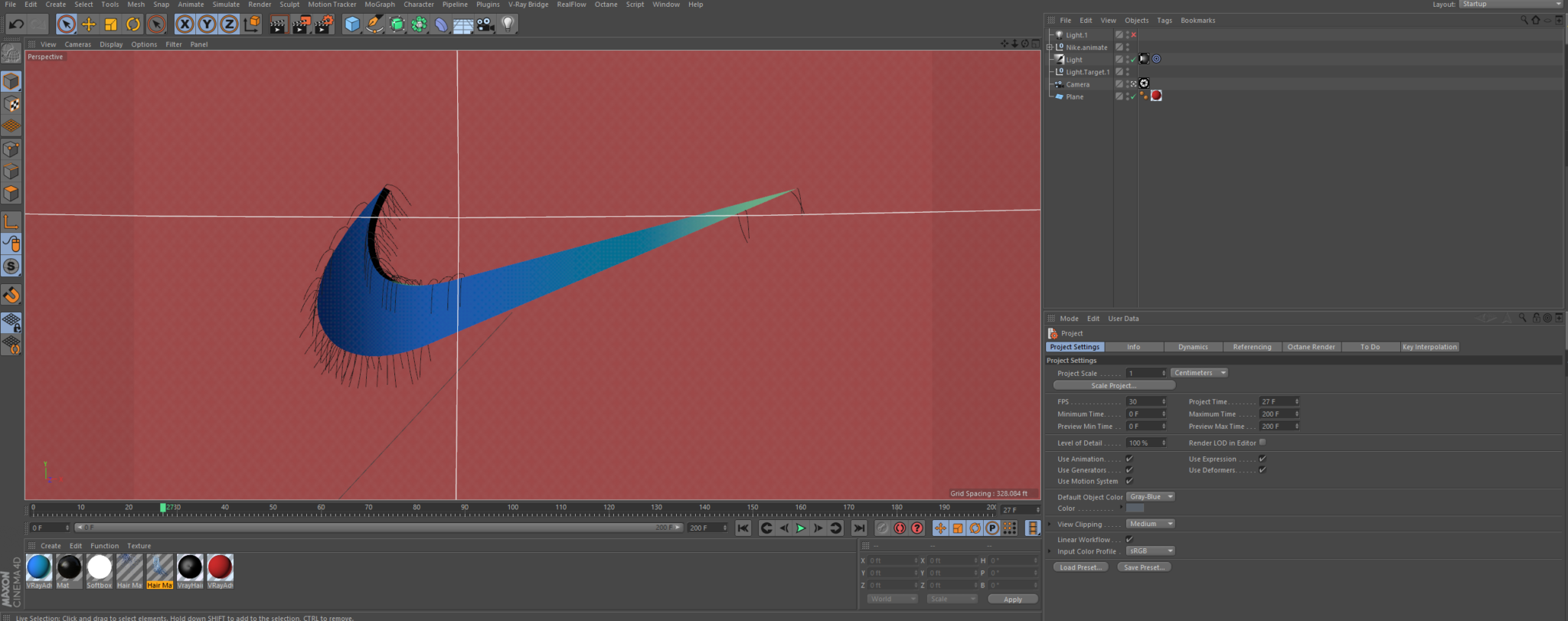Click the MoGraph cloner icon
1568x621 pixels.
click(419, 25)
